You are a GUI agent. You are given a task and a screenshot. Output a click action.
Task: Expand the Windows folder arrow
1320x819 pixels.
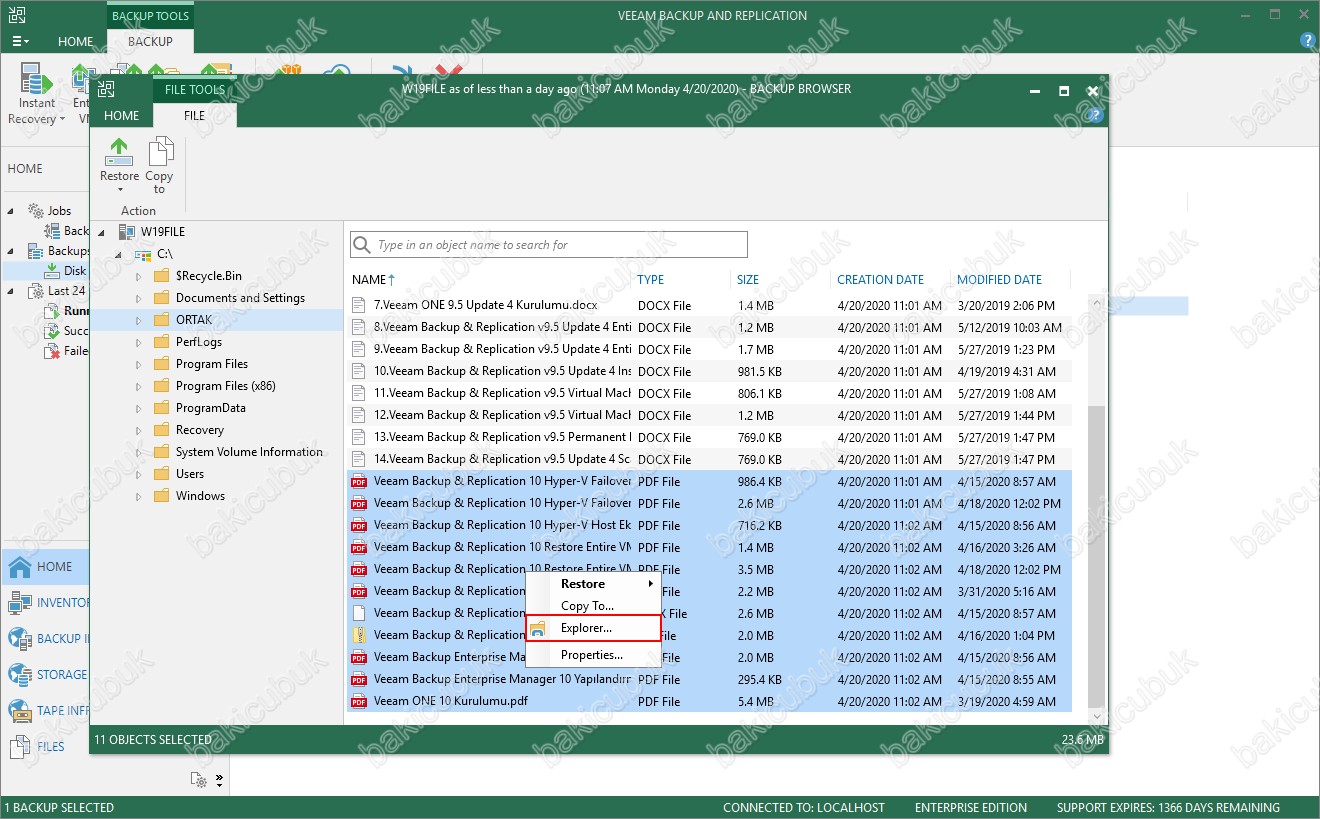(139, 496)
